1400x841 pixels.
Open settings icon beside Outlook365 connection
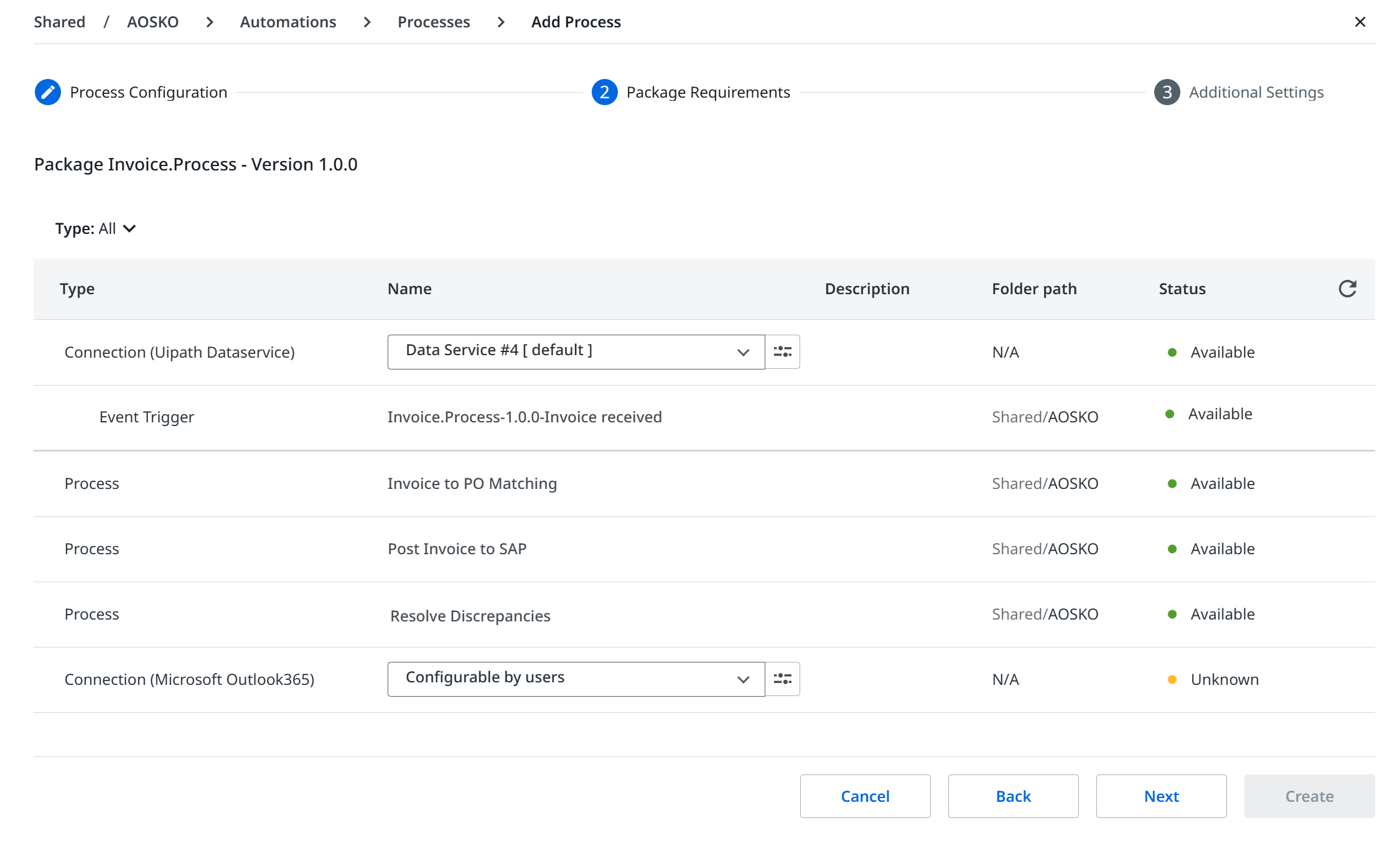click(x=782, y=679)
